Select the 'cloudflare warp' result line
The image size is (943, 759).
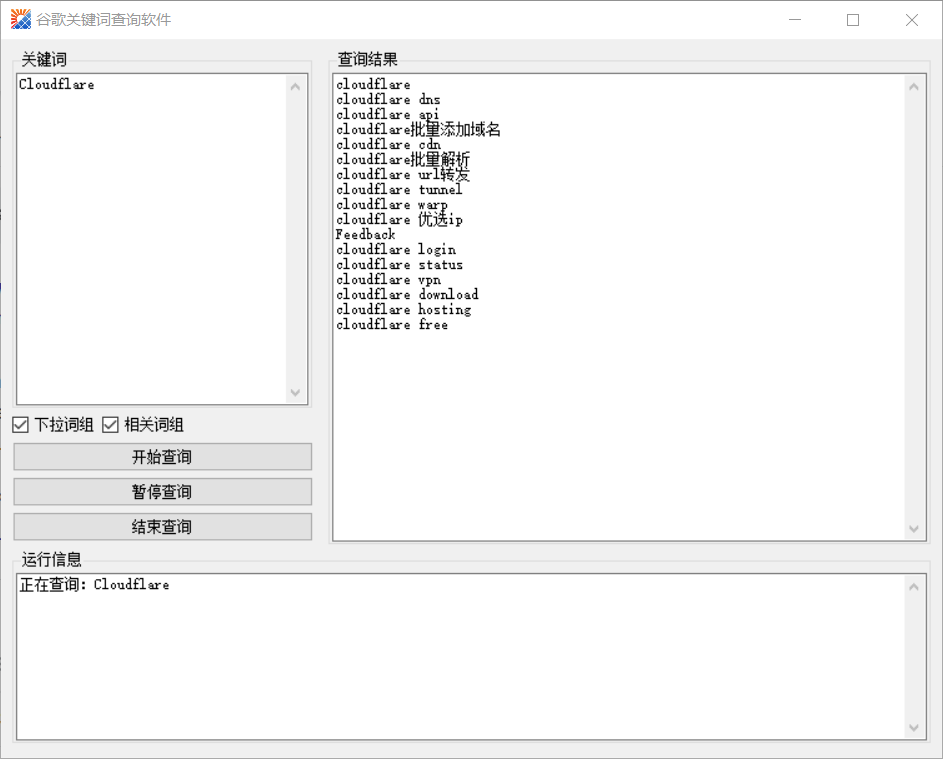392,204
